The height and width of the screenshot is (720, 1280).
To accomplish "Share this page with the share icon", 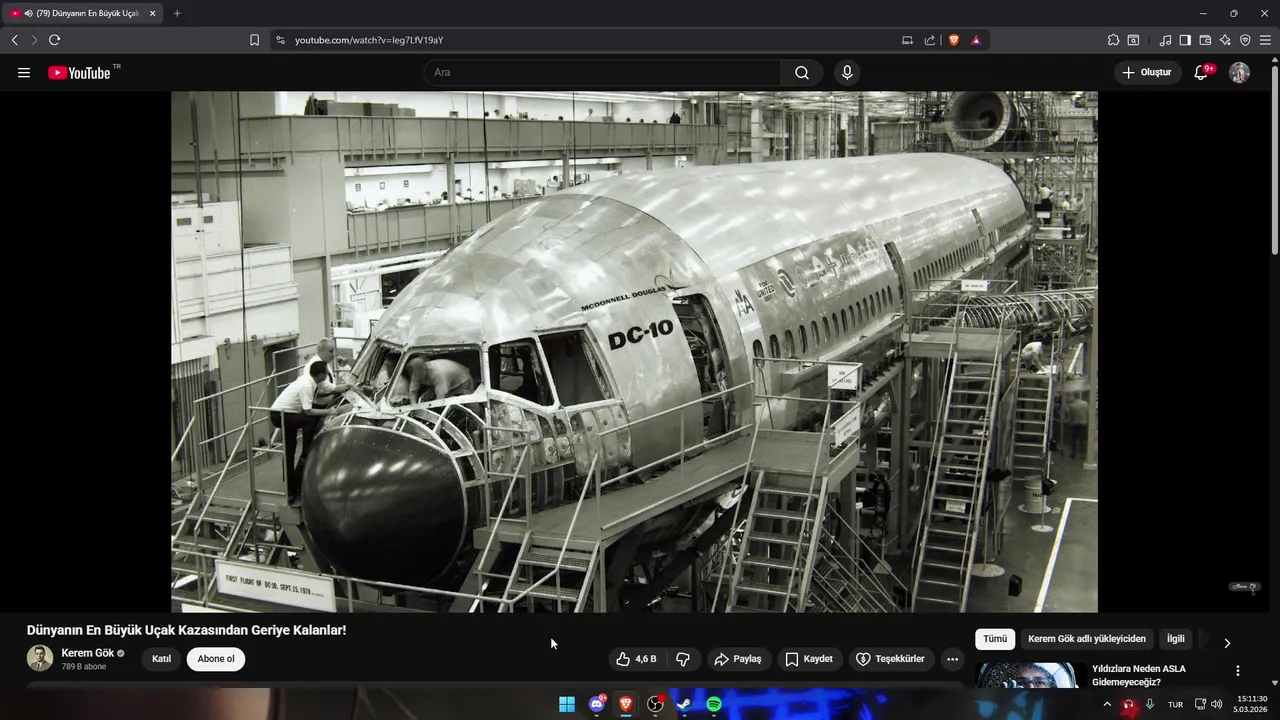I will 930,40.
